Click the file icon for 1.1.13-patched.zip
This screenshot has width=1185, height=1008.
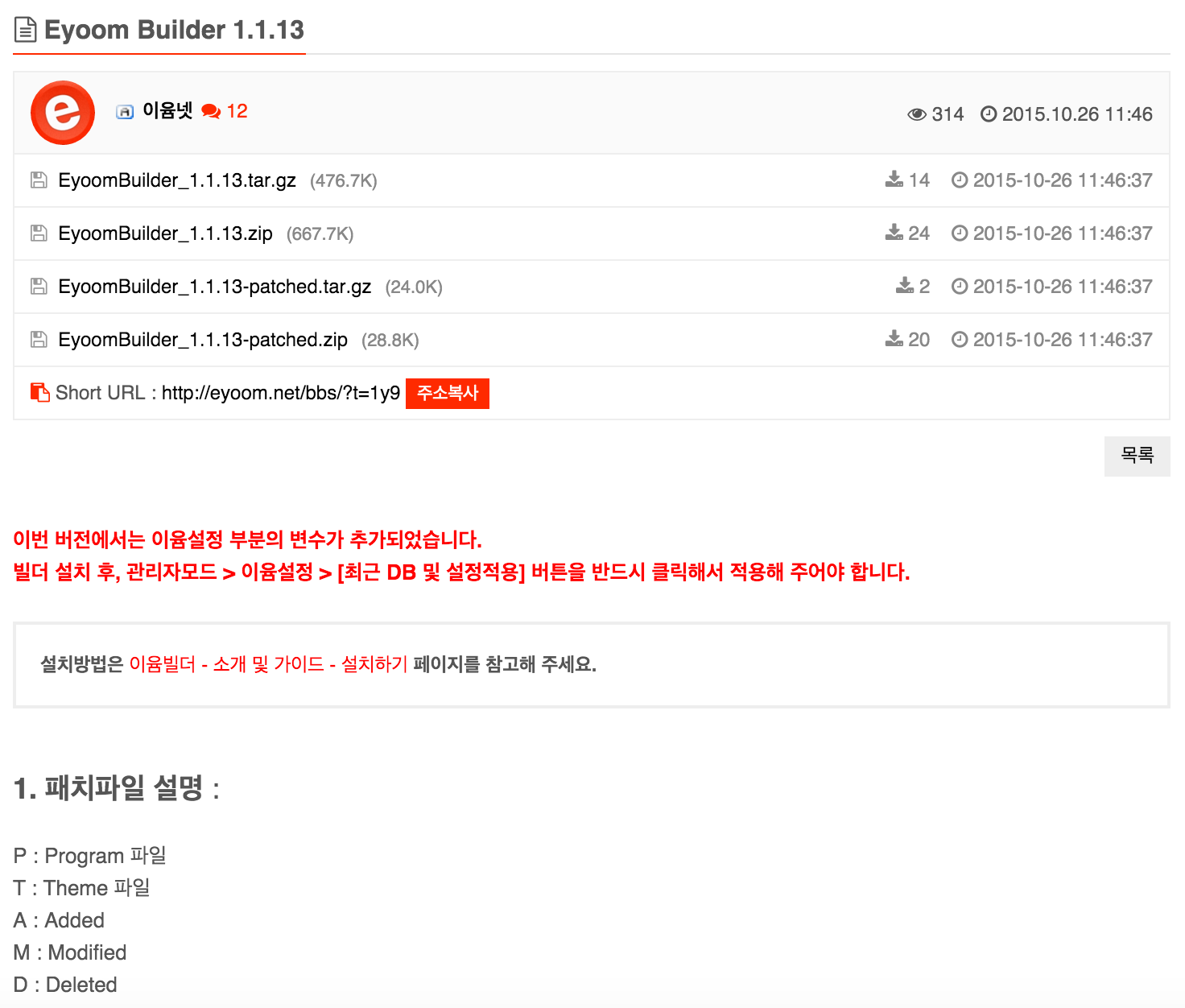click(39, 340)
